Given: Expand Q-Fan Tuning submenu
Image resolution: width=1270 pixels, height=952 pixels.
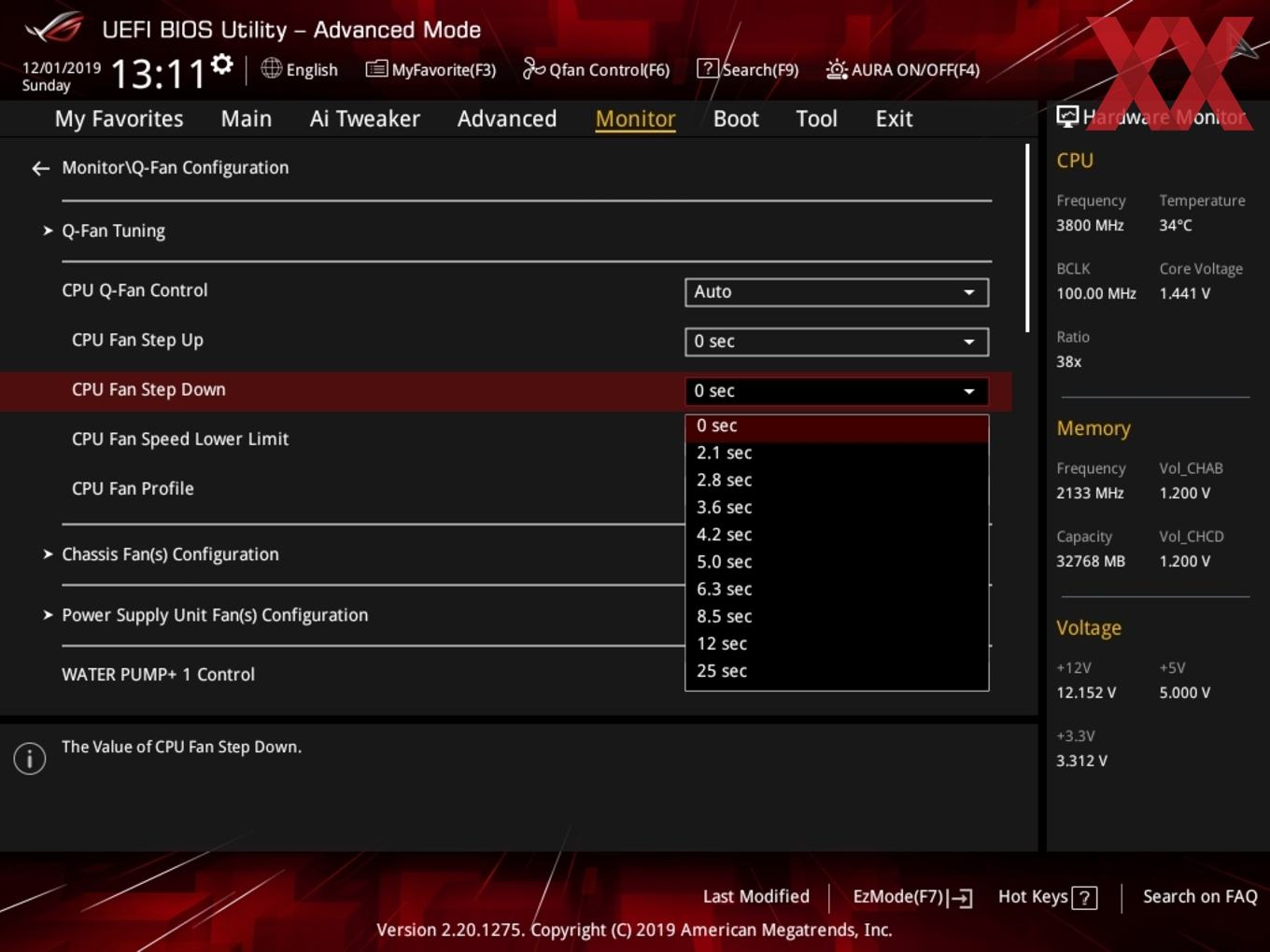Looking at the screenshot, I should tap(113, 231).
